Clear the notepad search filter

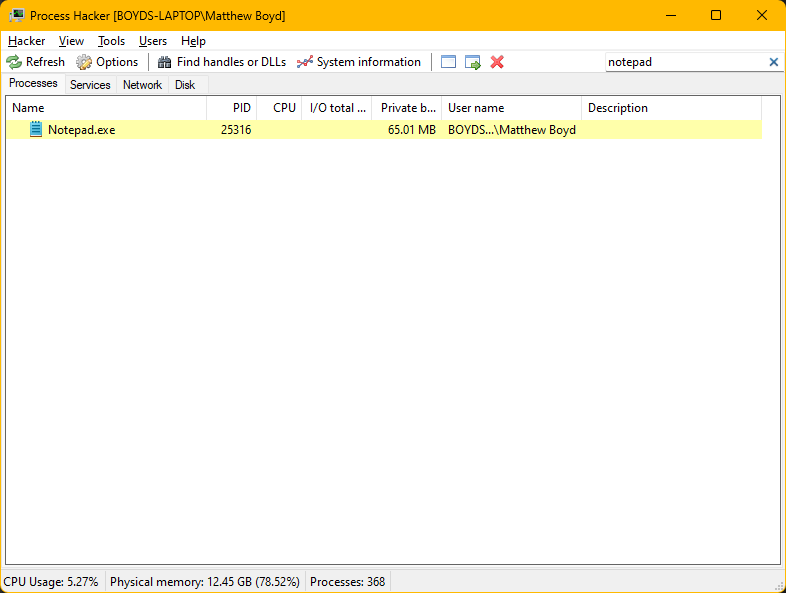pyautogui.click(x=773, y=62)
